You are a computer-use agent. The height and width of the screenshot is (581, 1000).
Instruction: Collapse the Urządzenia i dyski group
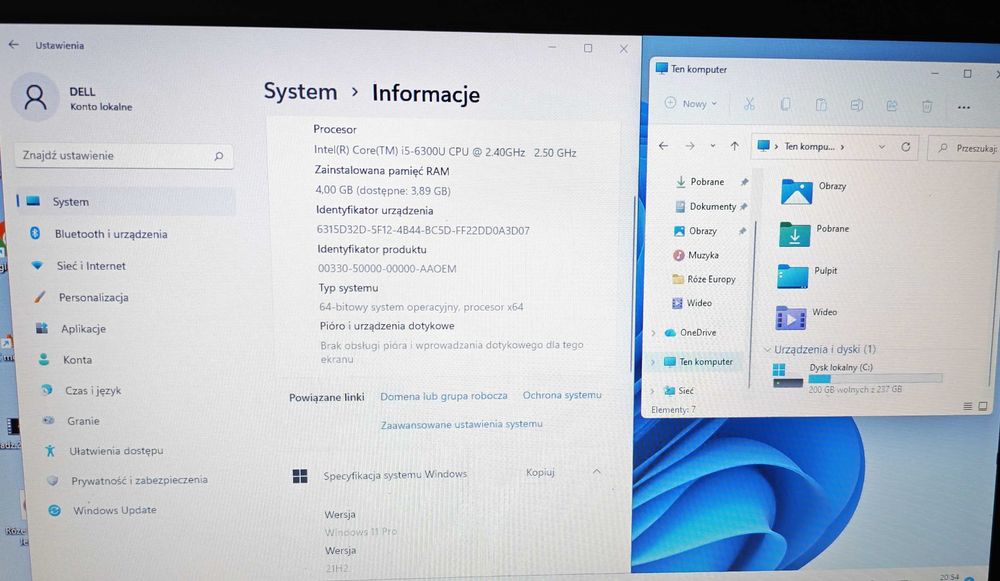click(x=767, y=349)
